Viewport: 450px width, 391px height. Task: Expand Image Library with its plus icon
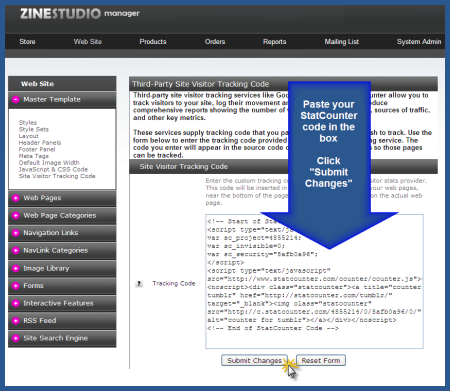16,268
